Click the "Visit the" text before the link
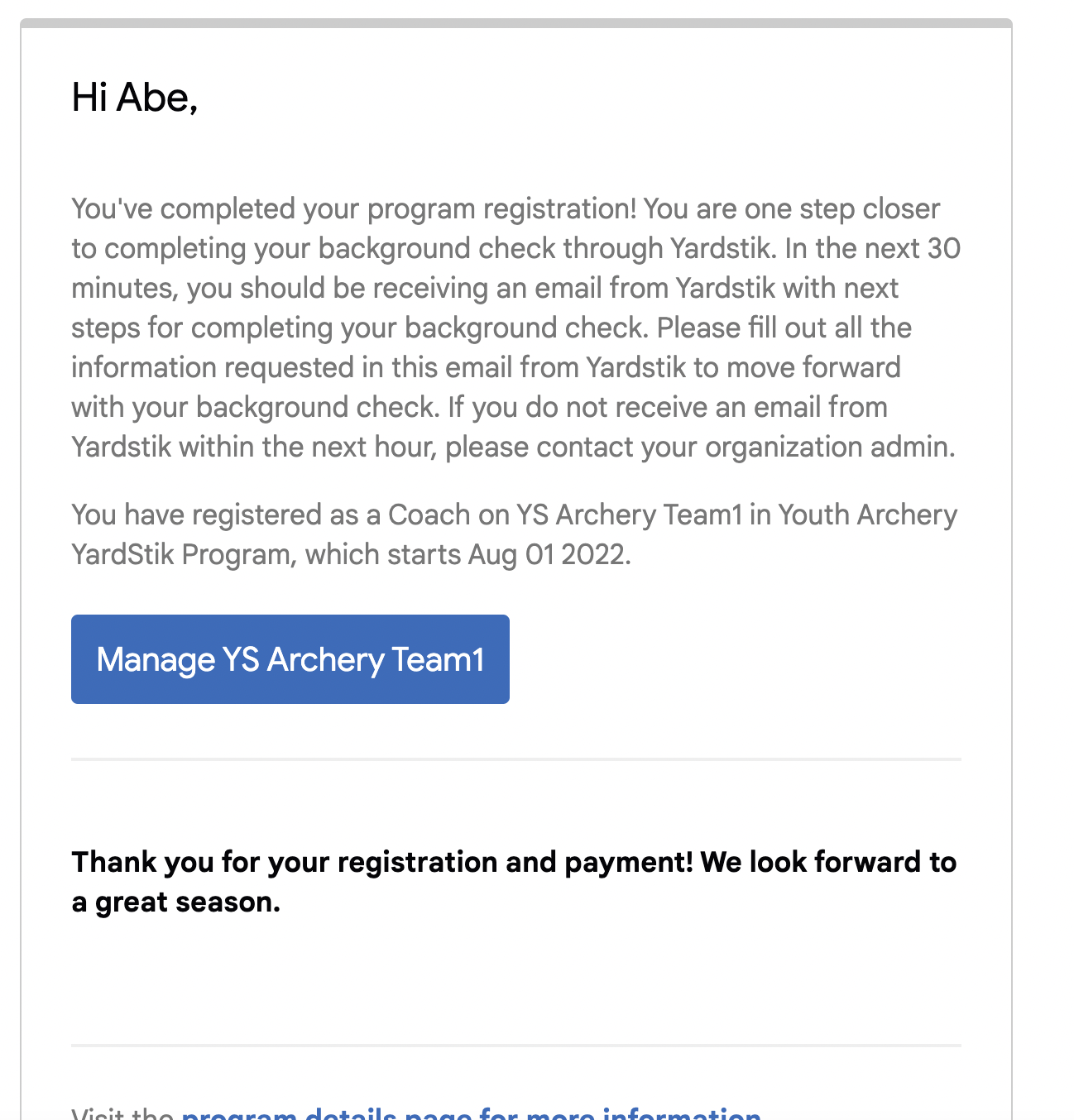The width and height of the screenshot is (1074, 1120). pos(122,1113)
